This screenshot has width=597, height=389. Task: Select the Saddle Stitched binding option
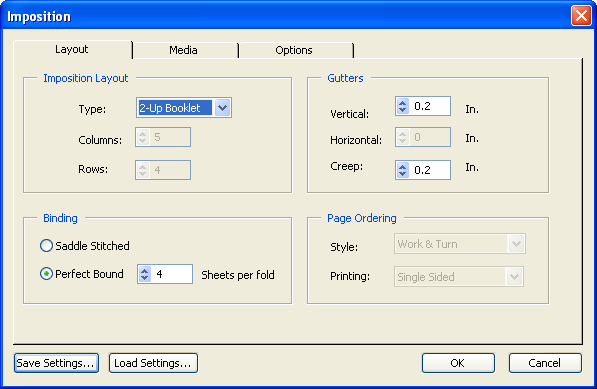[46, 246]
